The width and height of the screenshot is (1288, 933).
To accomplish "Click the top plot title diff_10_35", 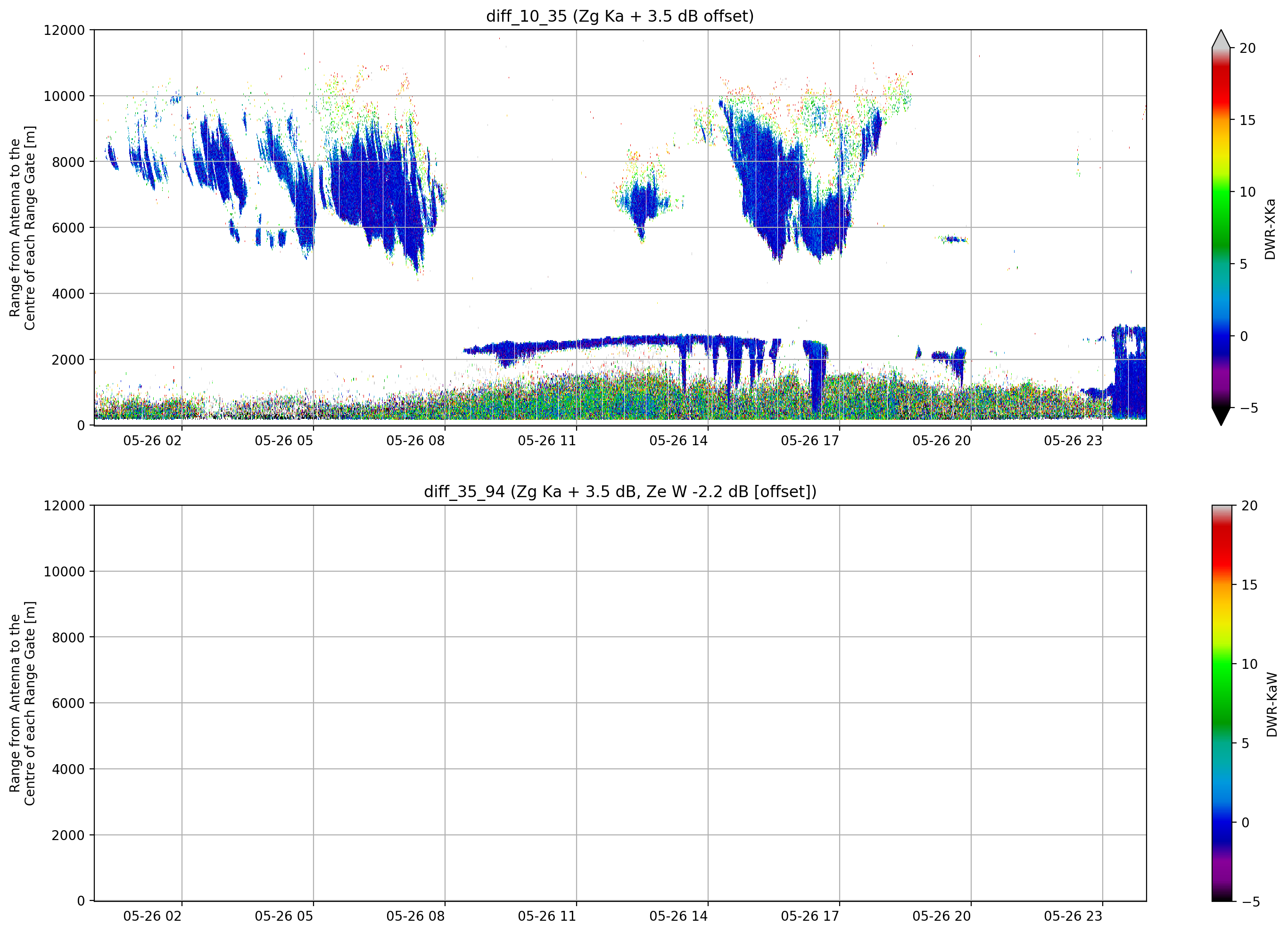I will click(x=619, y=16).
